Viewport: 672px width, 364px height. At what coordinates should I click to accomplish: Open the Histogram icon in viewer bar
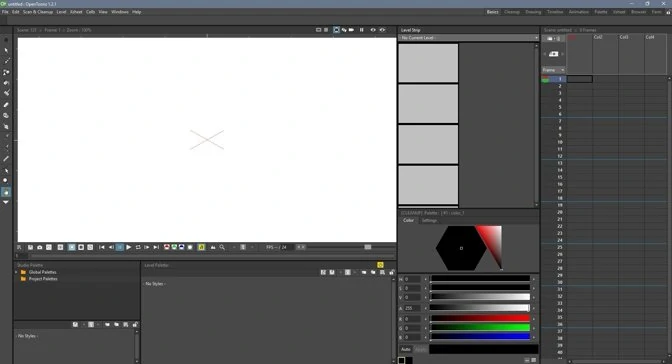pos(213,247)
